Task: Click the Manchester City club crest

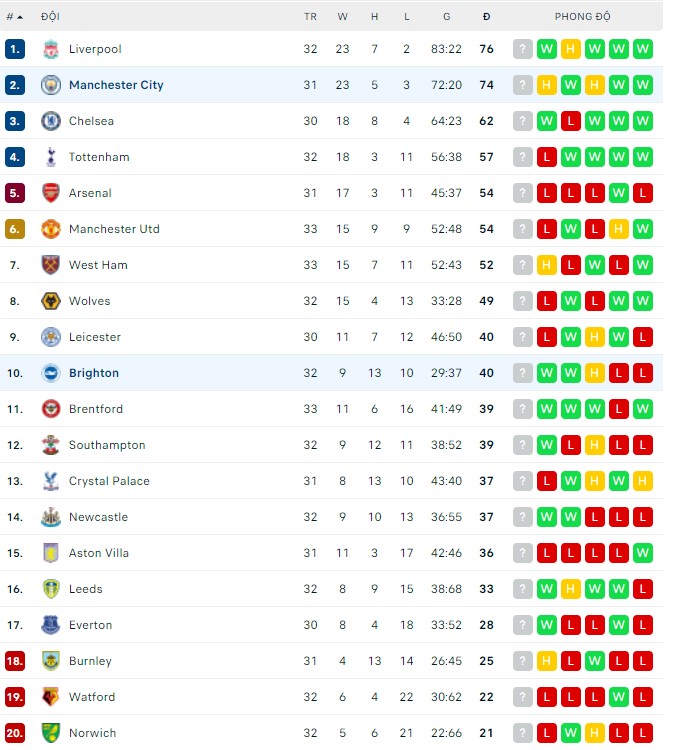Action: 50,85
